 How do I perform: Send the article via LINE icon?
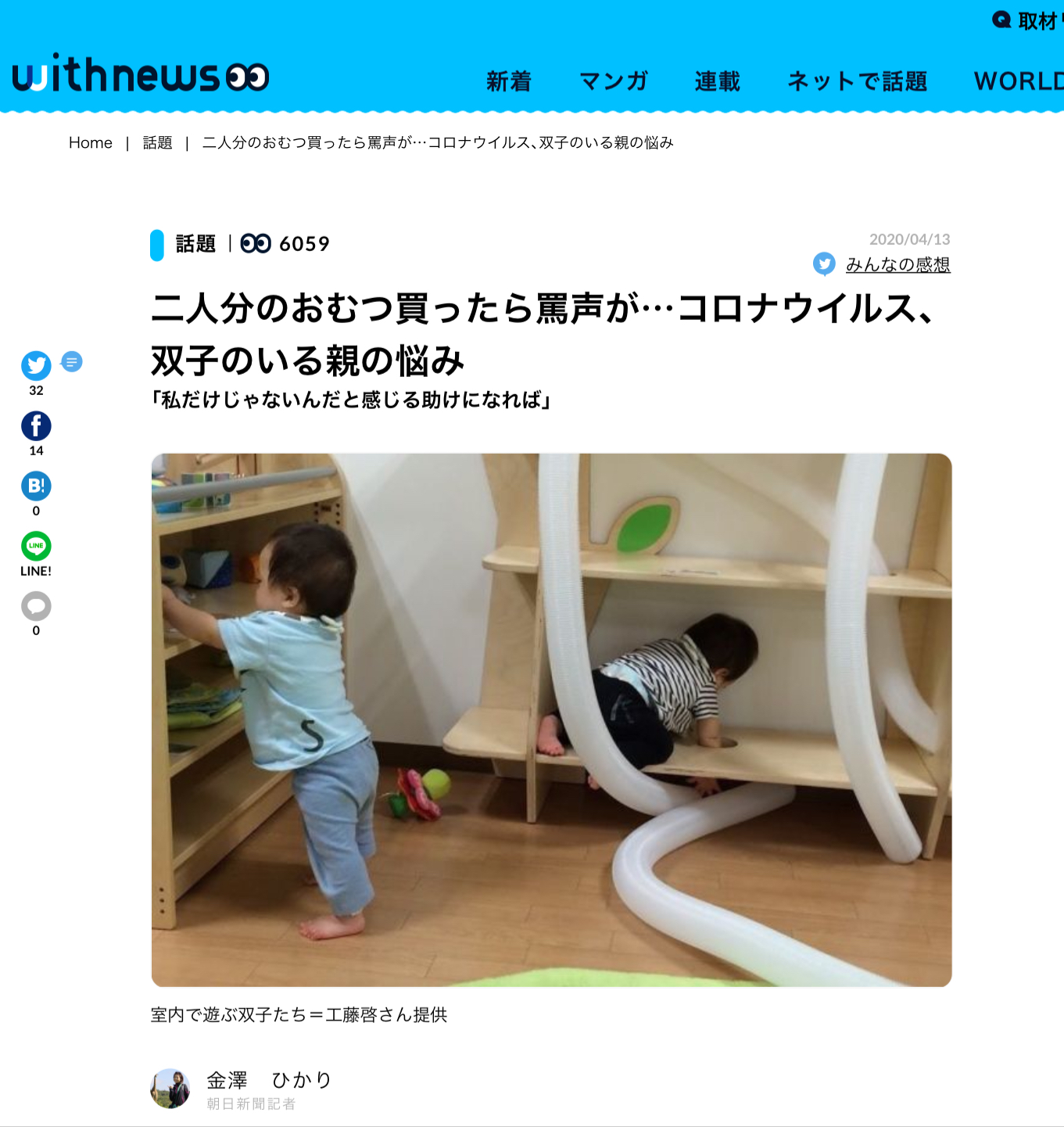point(36,546)
